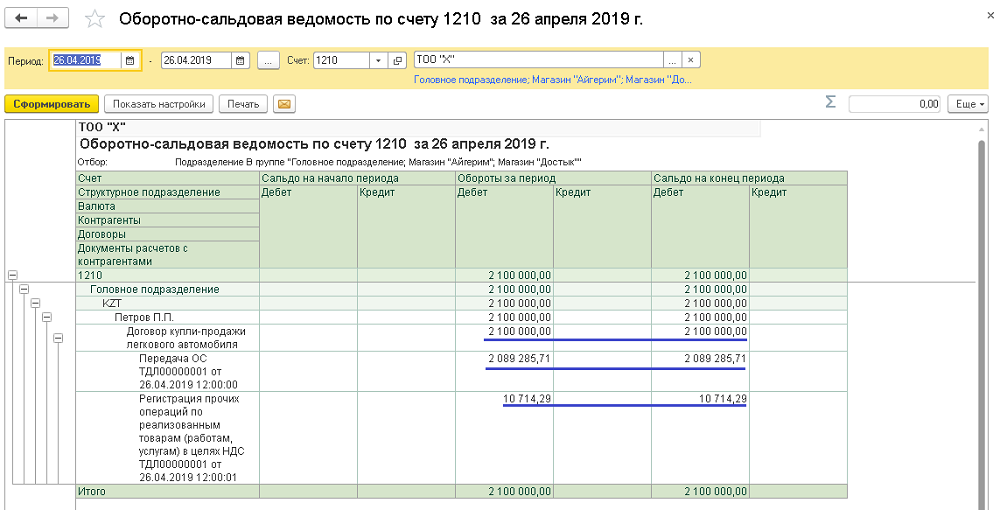Collapse the KZT currency group
Screen dimensions: 1000x510
[35, 303]
